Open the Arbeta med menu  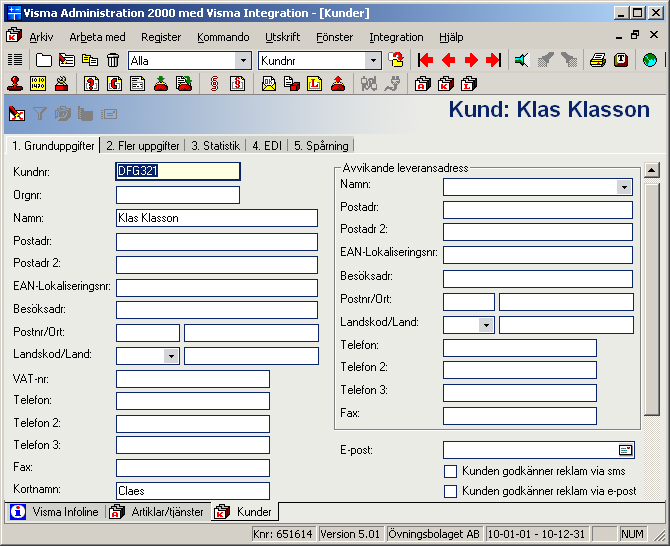[97, 37]
